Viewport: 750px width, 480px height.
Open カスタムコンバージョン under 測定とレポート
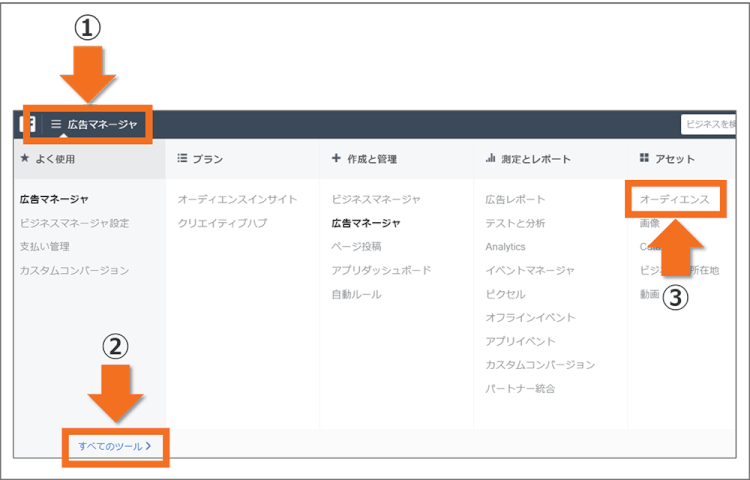[x=540, y=365]
